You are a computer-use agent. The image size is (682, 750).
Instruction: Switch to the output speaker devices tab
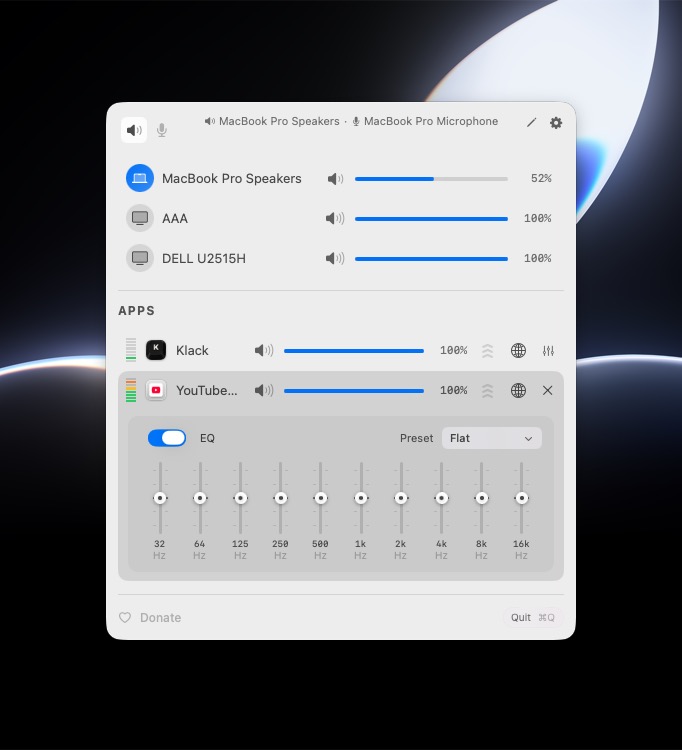pyautogui.click(x=134, y=130)
